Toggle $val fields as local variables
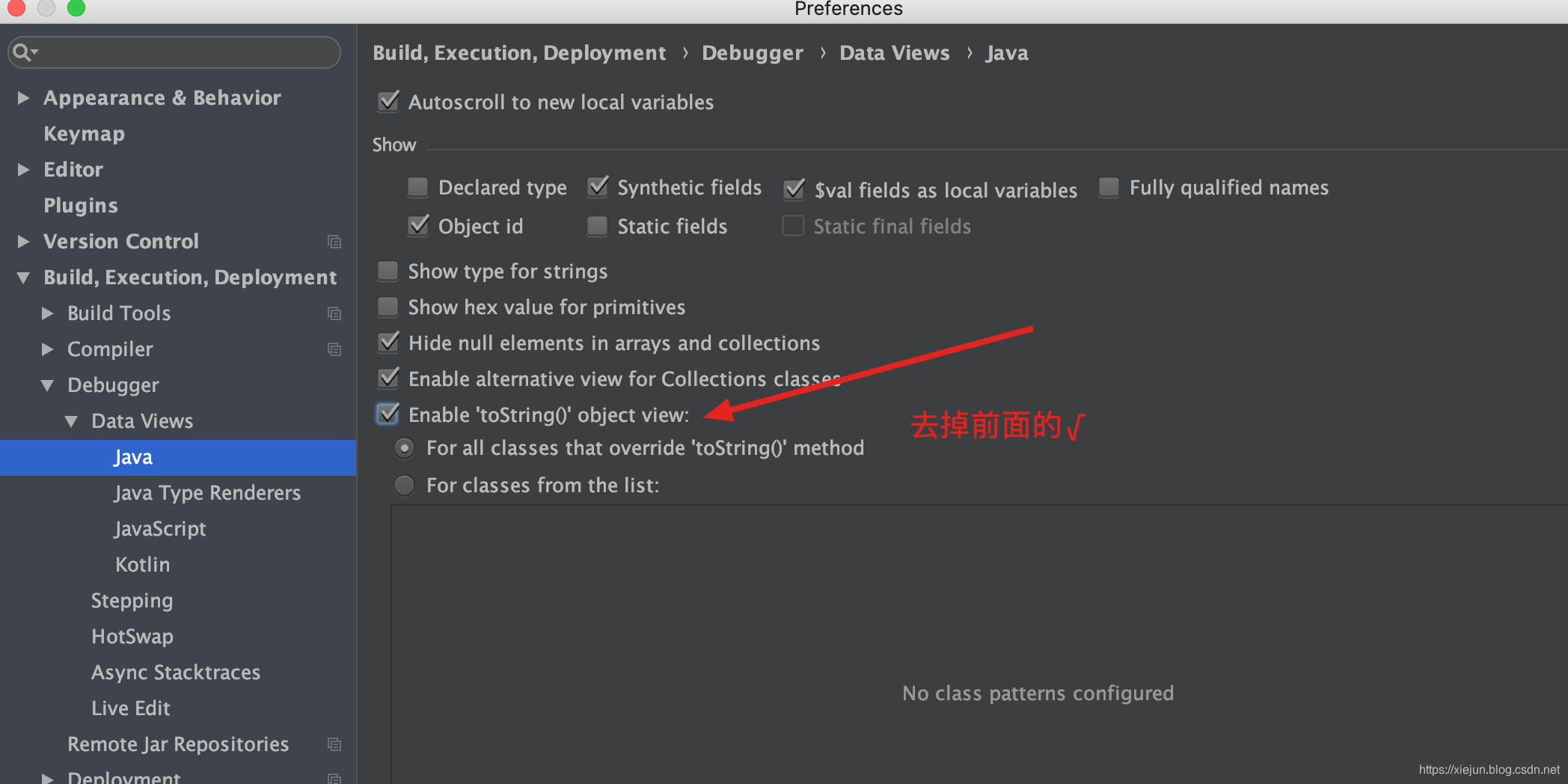 click(794, 190)
